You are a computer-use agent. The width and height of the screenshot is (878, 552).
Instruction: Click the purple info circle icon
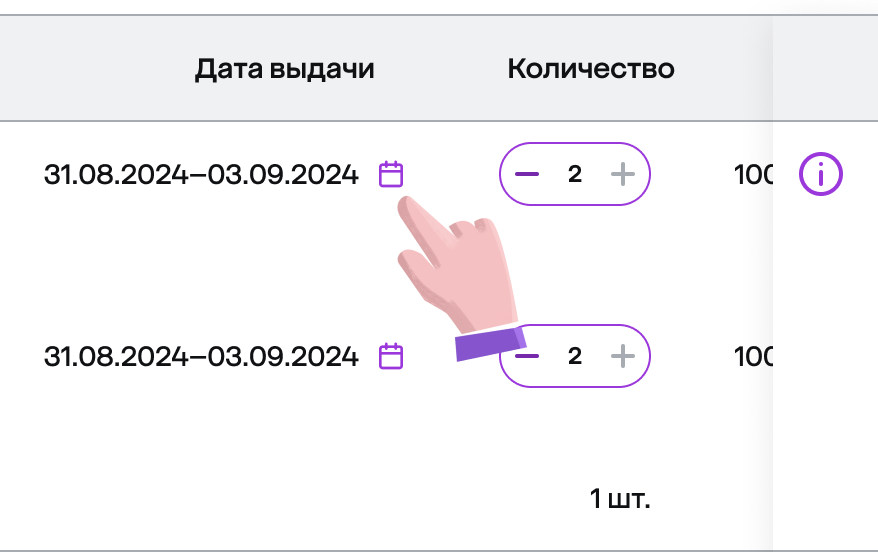820,174
